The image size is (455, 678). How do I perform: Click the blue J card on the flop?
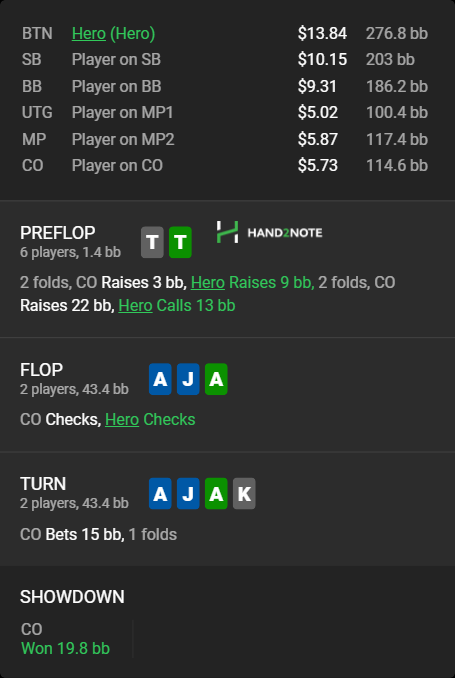[x=188, y=379]
